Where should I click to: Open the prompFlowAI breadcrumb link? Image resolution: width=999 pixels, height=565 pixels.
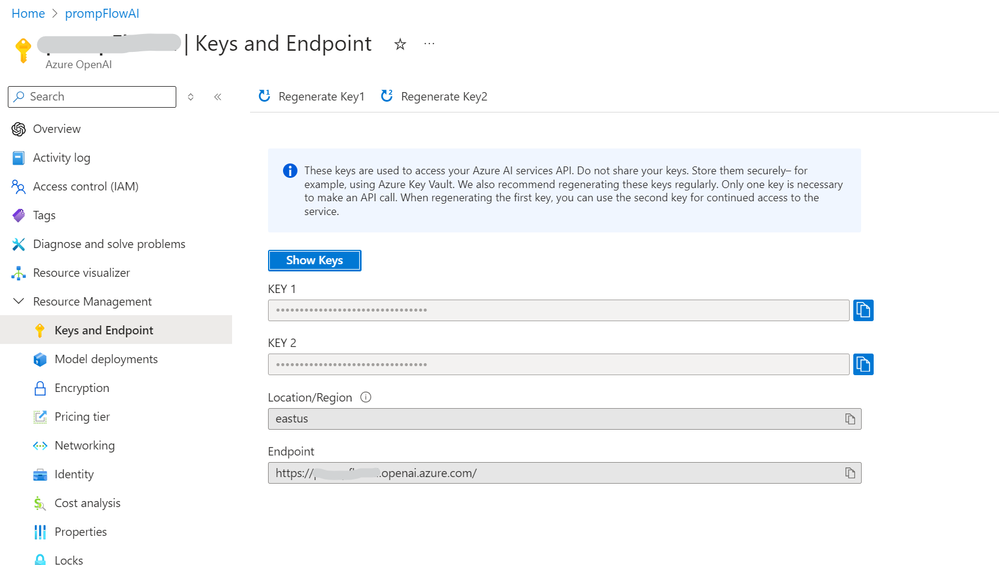click(x=102, y=13)
